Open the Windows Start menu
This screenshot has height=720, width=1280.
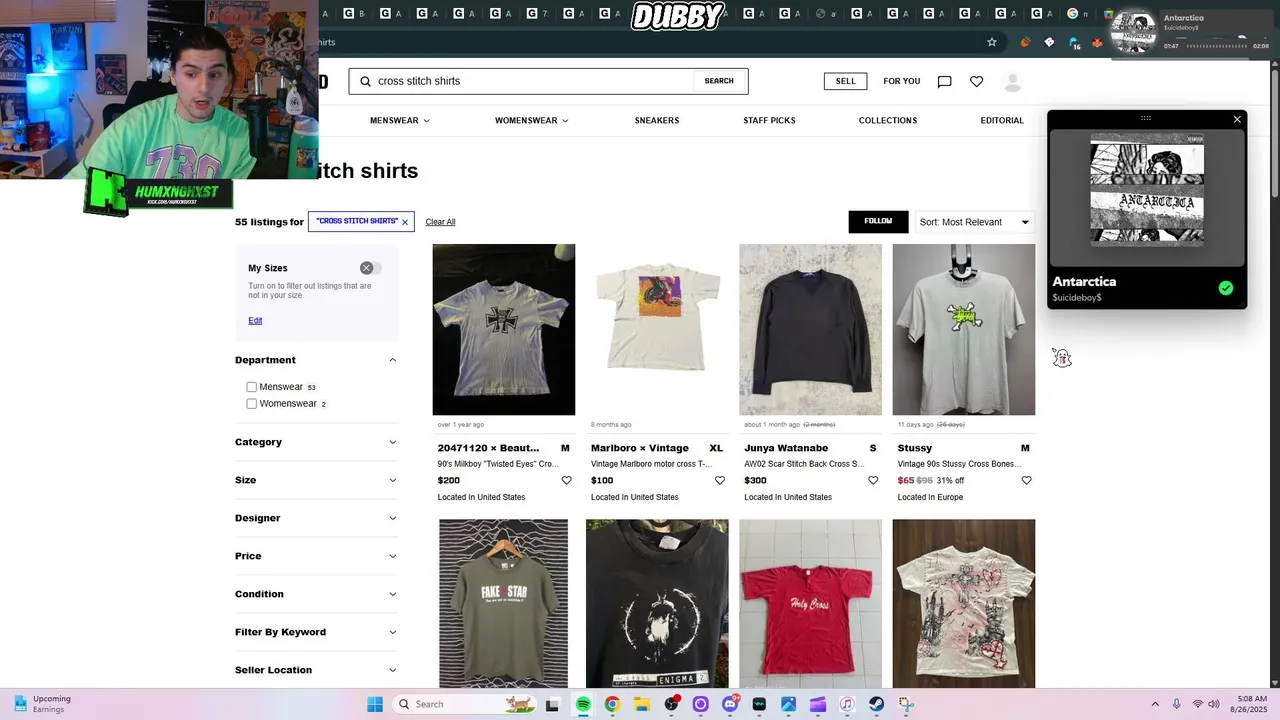pyautogui.click(x=375, y=704)
